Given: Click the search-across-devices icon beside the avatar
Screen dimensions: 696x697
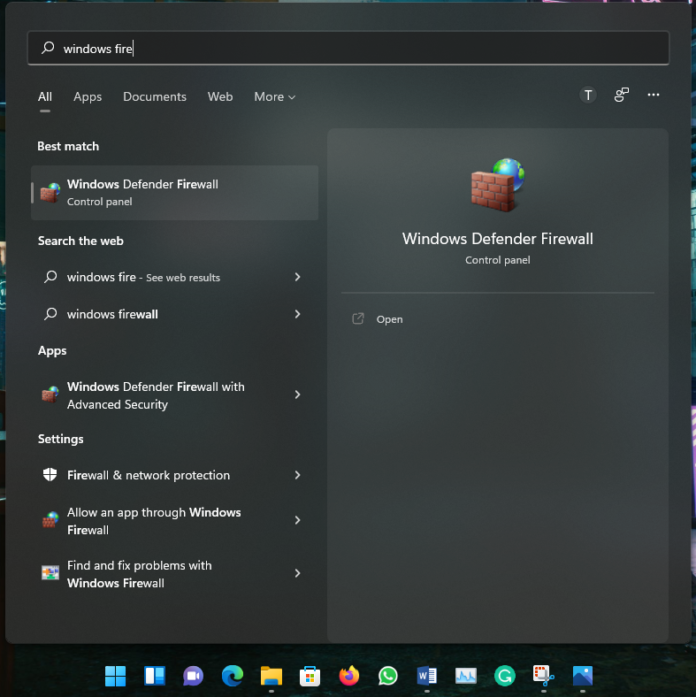Looking at the screenshot, I should coord(621,95).
